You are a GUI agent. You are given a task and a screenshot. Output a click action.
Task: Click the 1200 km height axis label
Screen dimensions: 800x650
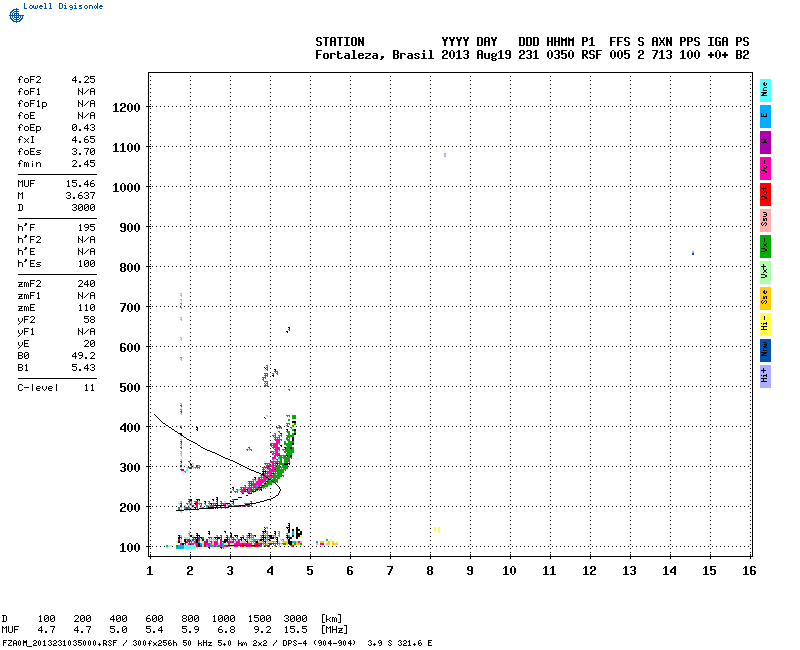pos(126,108)
